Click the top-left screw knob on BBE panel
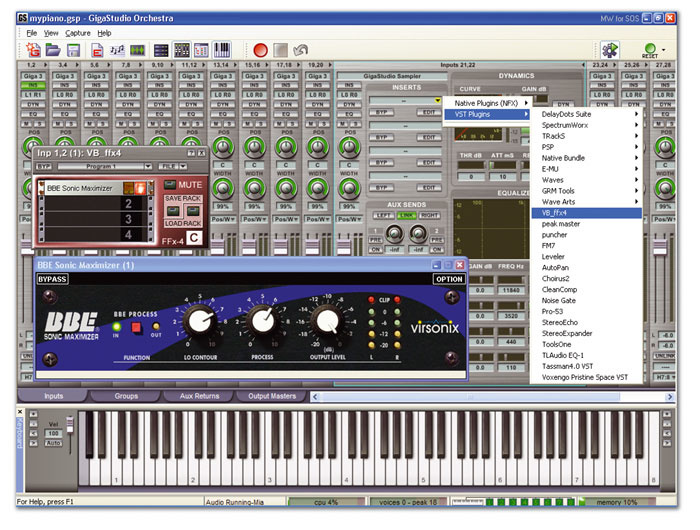 tap(49, 296)
